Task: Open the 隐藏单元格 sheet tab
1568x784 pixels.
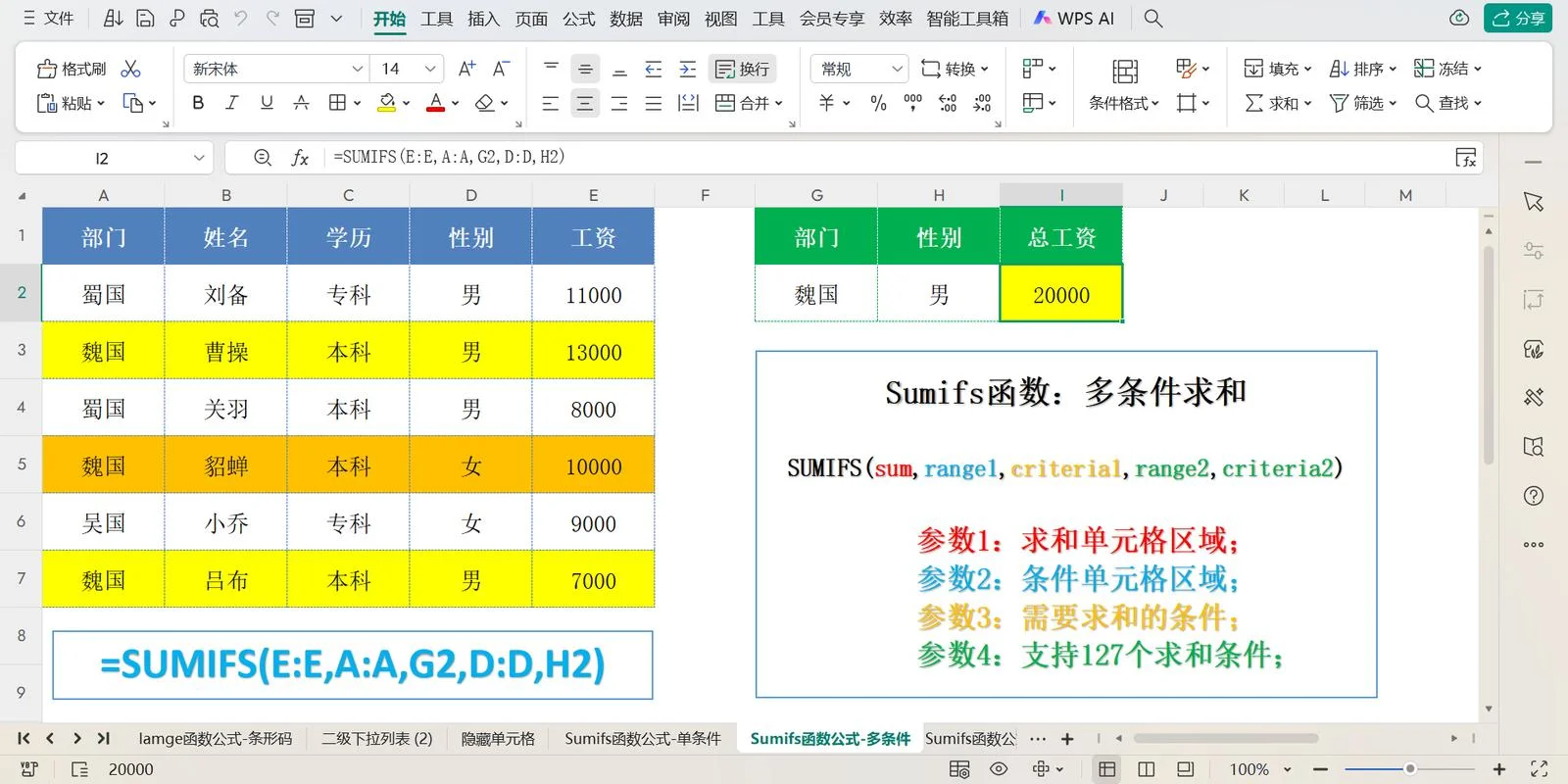Action: (498, 739)
